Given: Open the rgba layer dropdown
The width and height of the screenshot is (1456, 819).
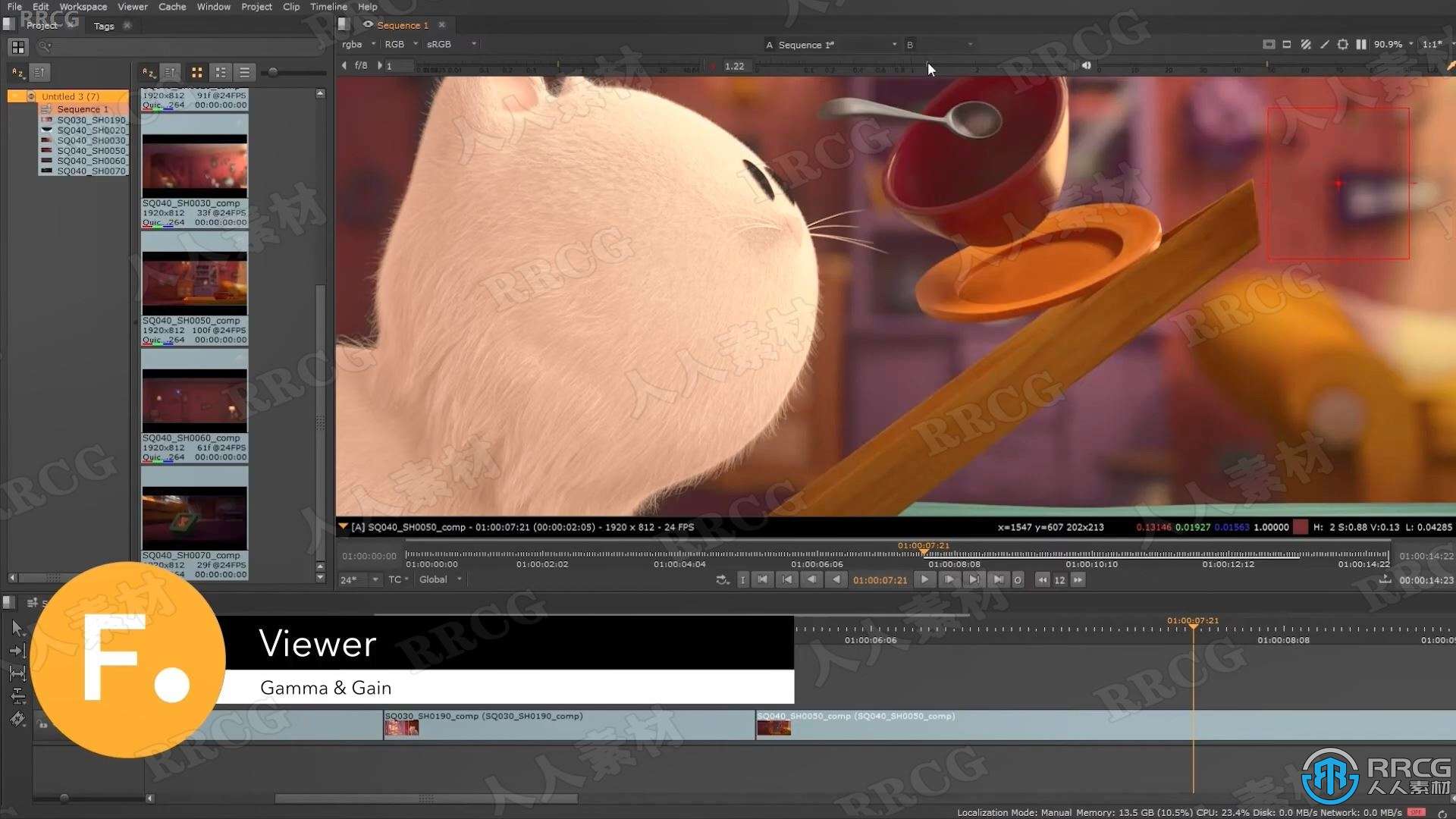Looking at the screenshot, I should pos(359,44).
